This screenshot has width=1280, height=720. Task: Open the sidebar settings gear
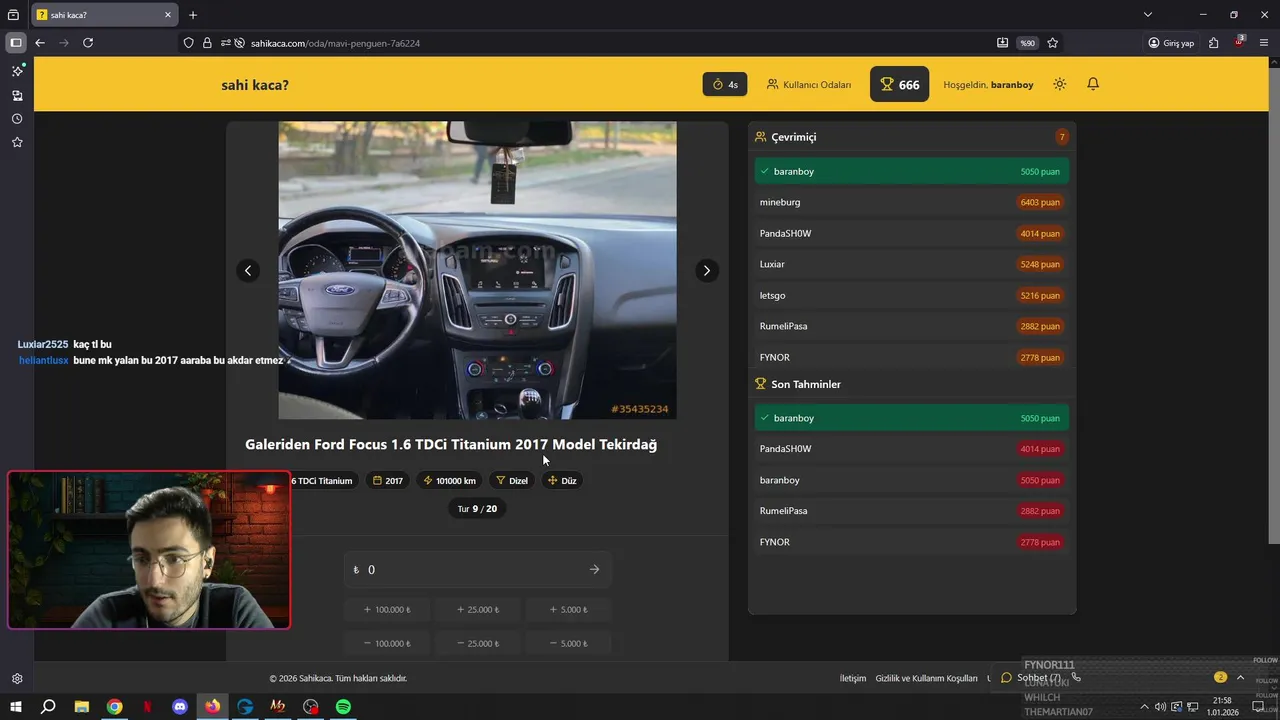(17, 678)
